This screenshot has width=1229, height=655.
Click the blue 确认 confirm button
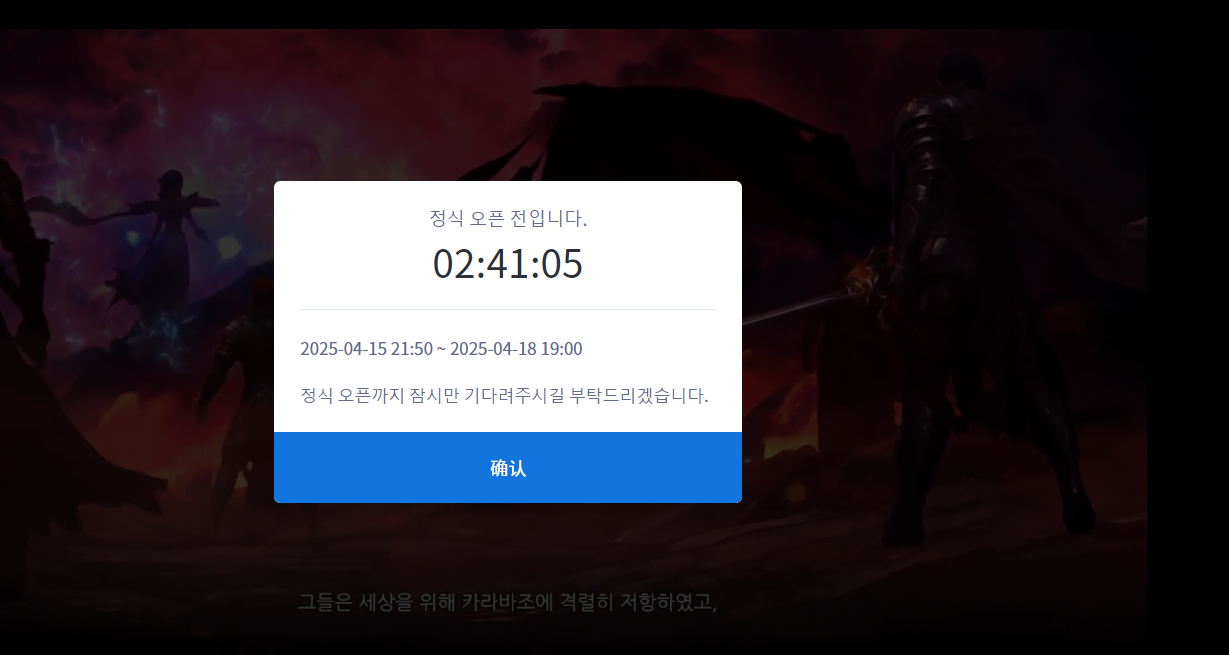[x=508, y=467]
